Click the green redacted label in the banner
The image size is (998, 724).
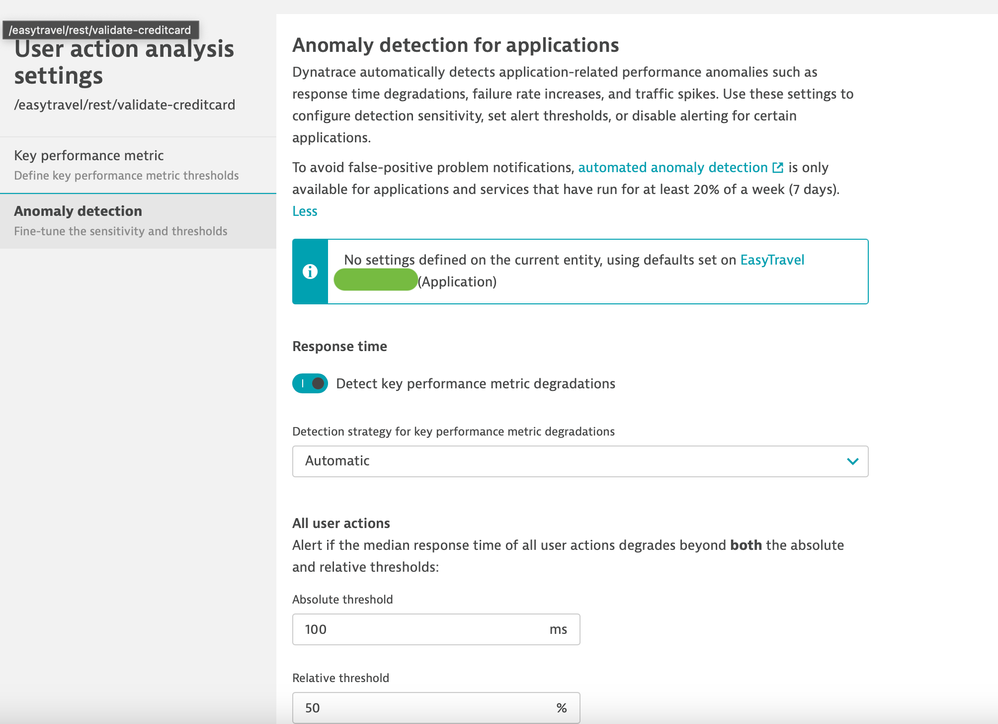click(375, 281)
